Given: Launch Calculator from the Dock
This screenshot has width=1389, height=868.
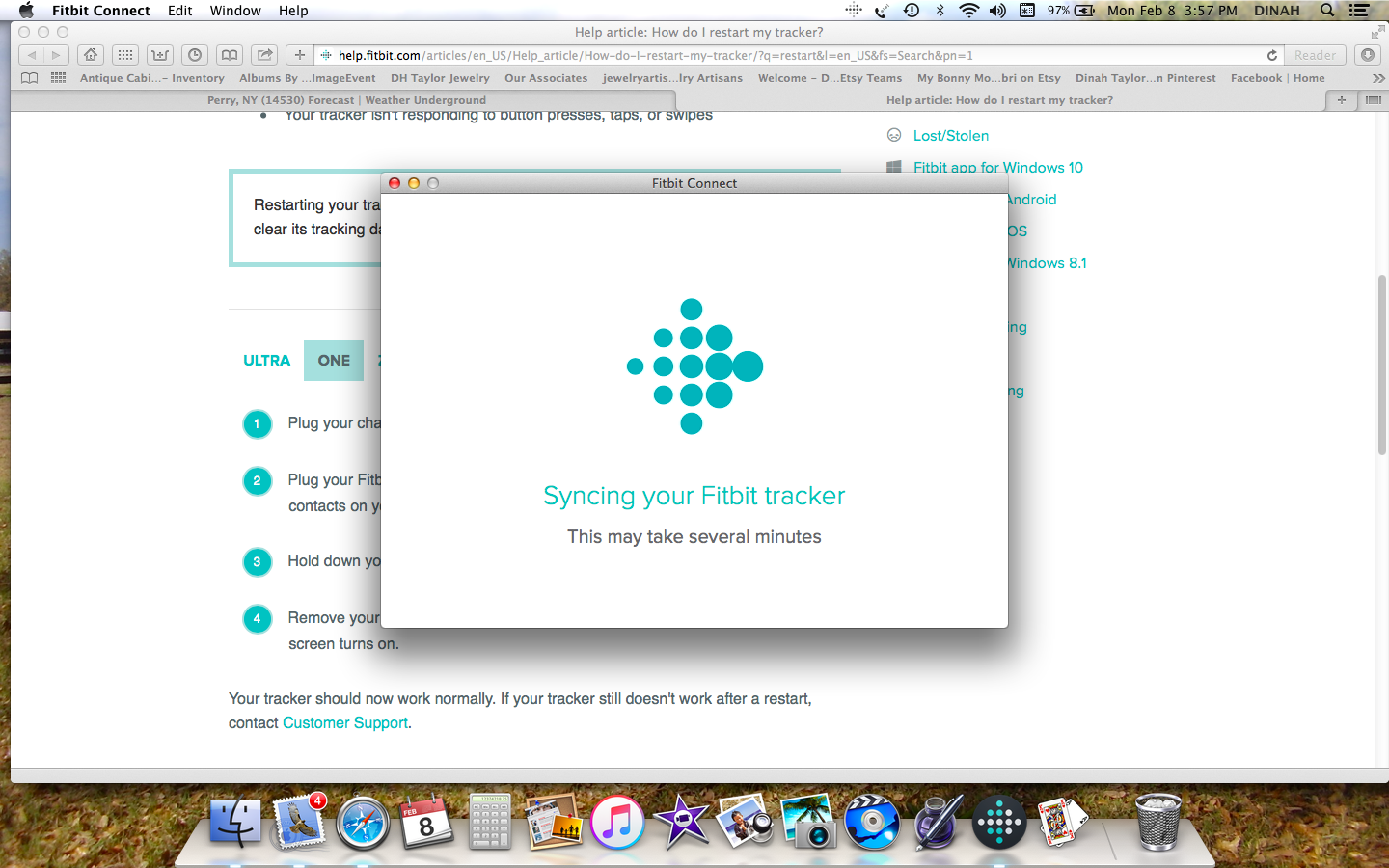Looking at the screenshot, I should pos(490,822).
